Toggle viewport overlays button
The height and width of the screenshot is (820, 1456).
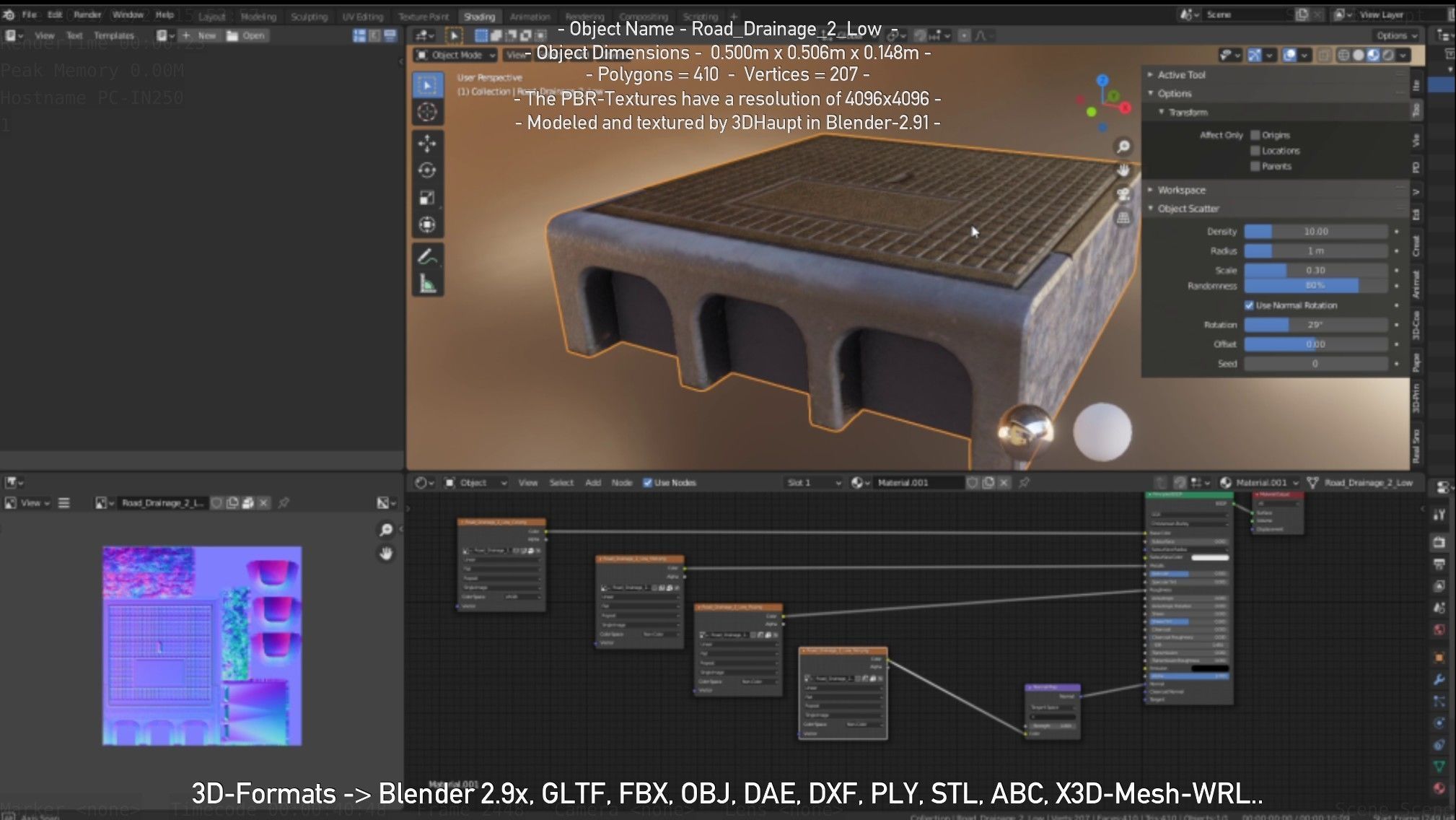(1289, 55)
